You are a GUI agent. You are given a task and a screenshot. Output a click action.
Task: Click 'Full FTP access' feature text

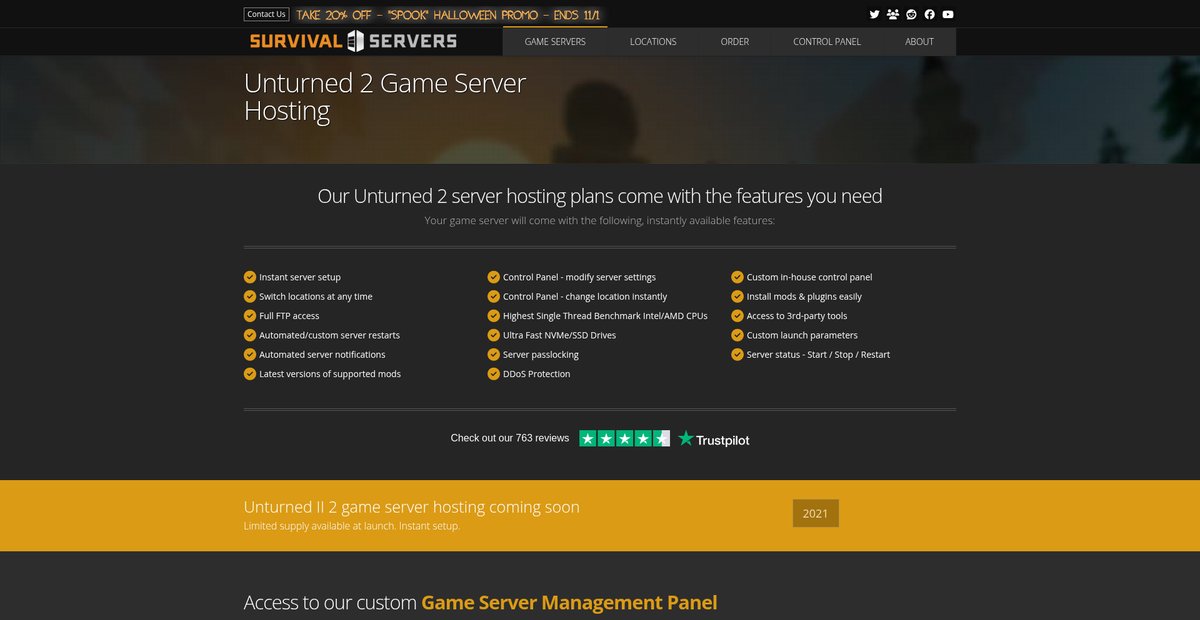coord(289,316)
